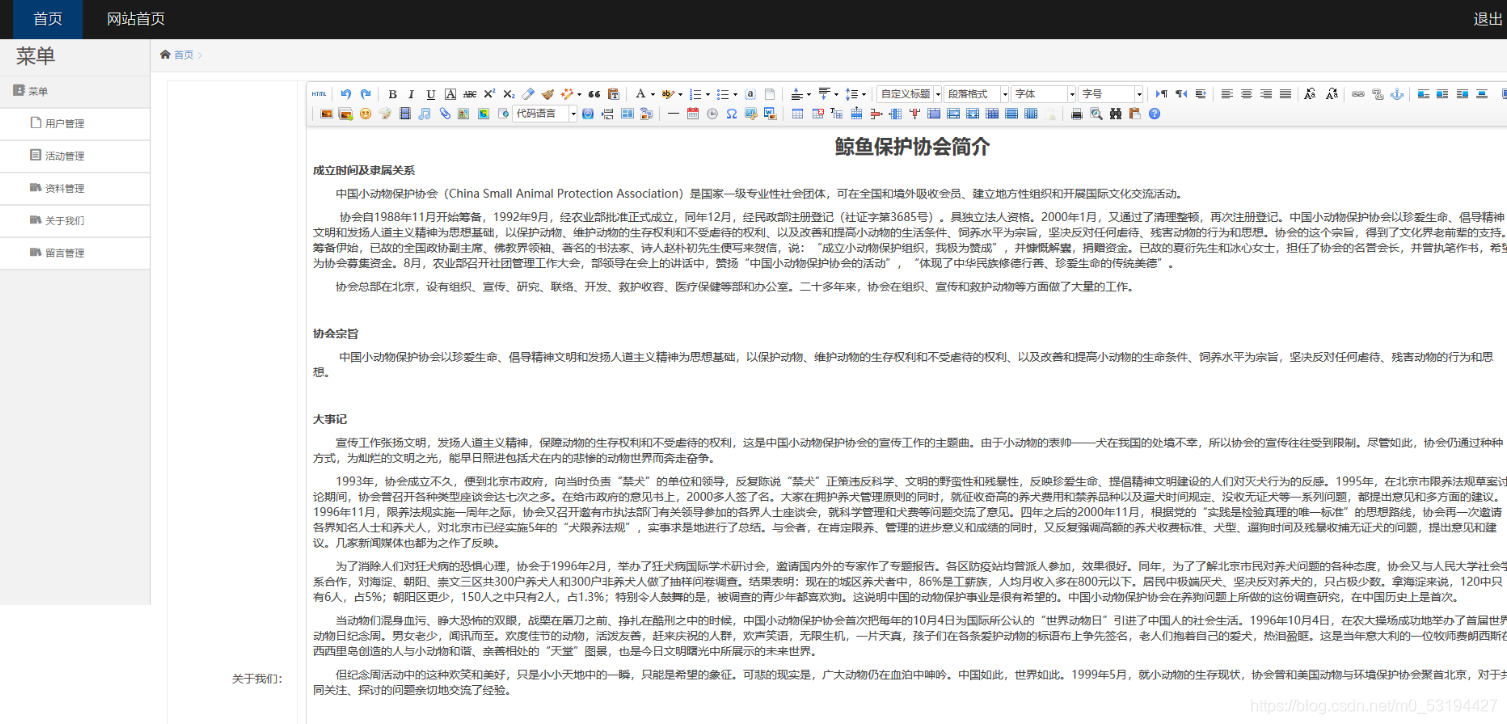Expand font color palette arrow
The image size is (1507, 724).
pos(652,94)
